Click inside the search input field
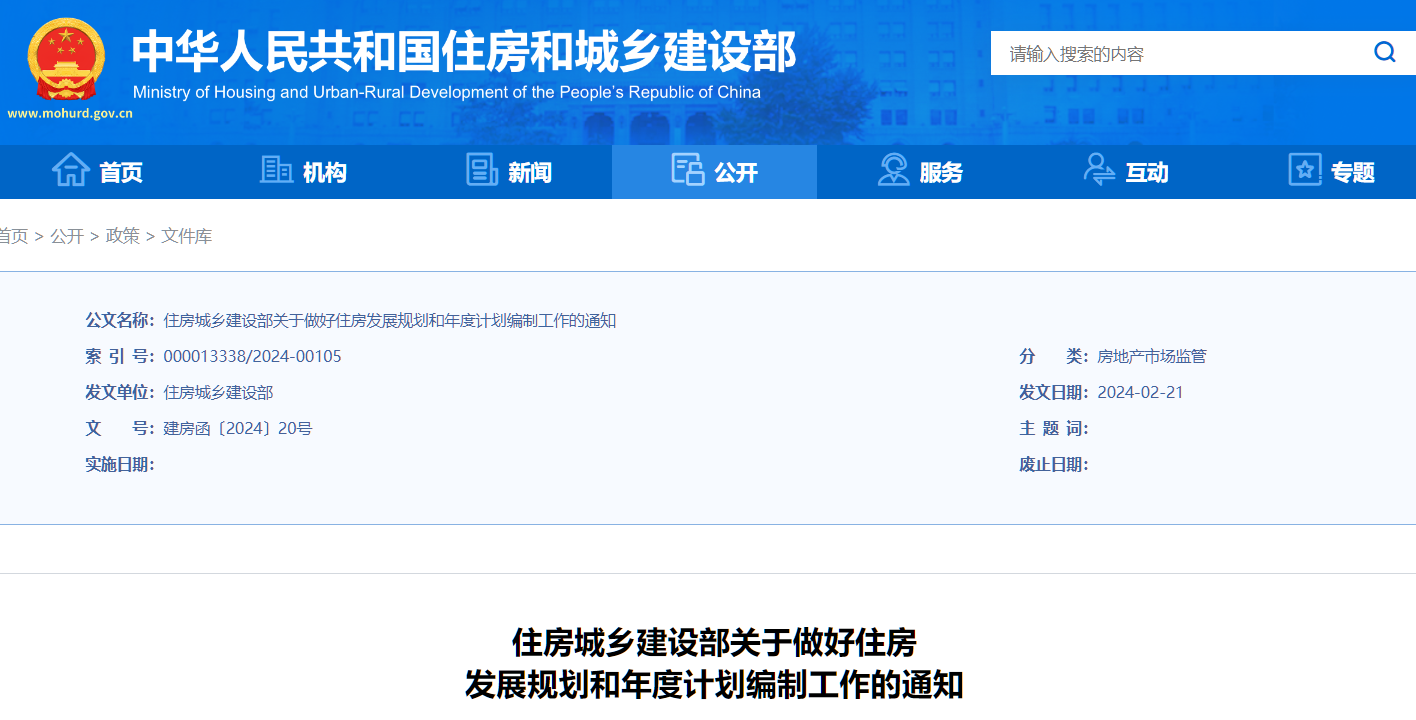The image size is (1416, 720). point(1150,51)
